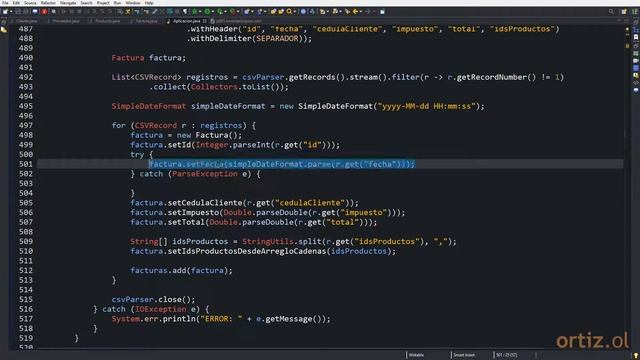
Task: Click the yellow Back navigation arrow
Action: (x=356, y=11)
